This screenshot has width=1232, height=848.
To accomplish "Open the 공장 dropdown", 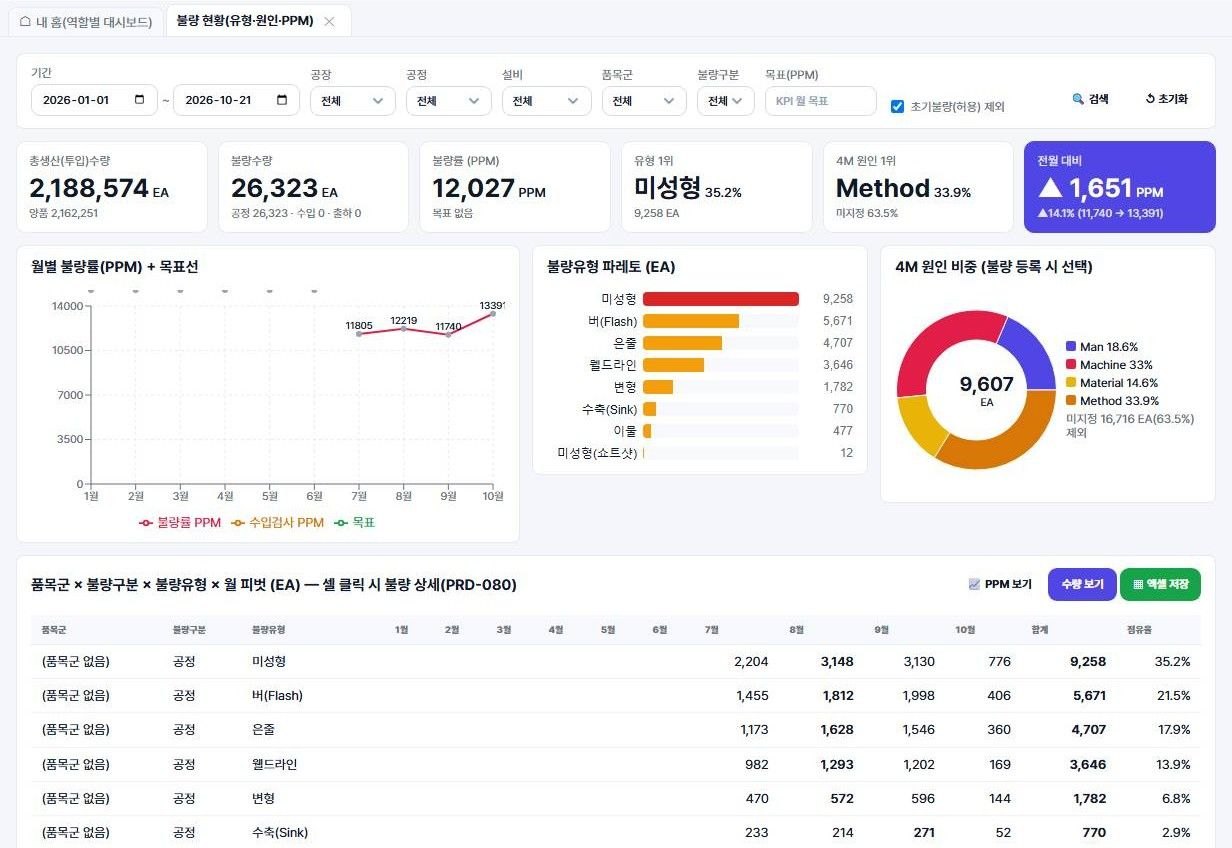I will 353,100.
